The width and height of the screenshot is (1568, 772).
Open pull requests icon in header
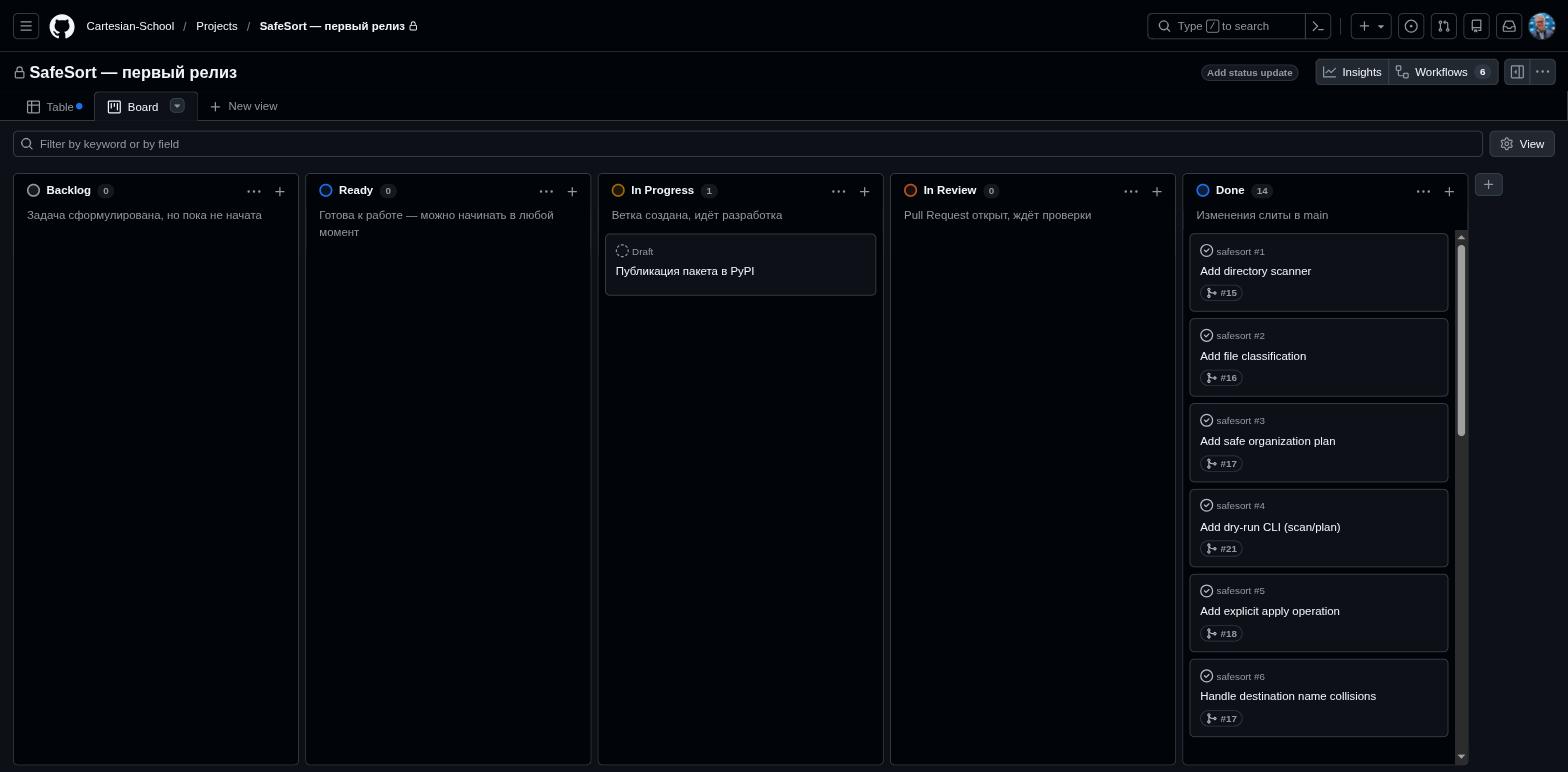(x=1444, y=26)
